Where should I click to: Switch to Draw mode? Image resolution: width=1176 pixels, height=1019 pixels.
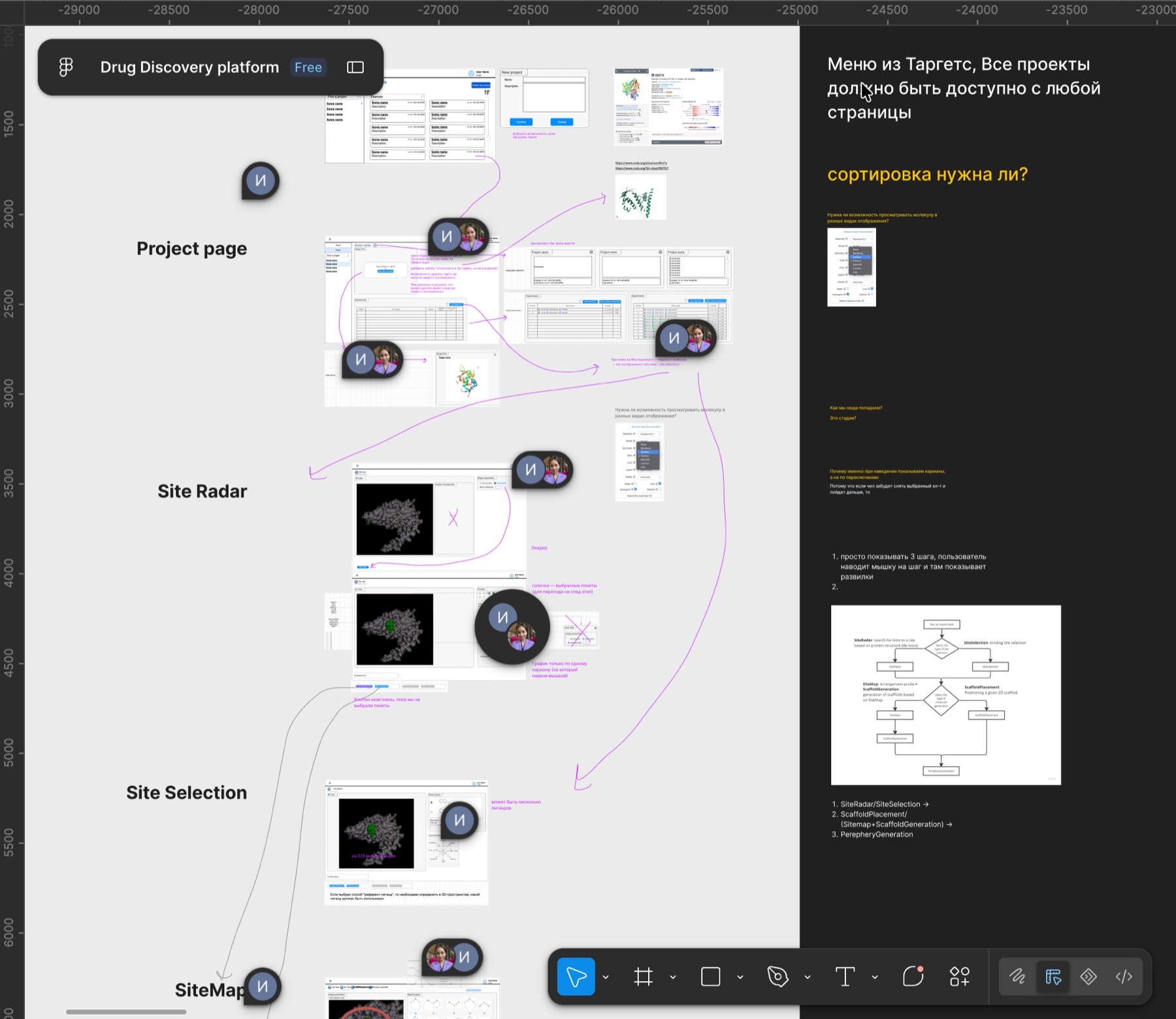1017,977
